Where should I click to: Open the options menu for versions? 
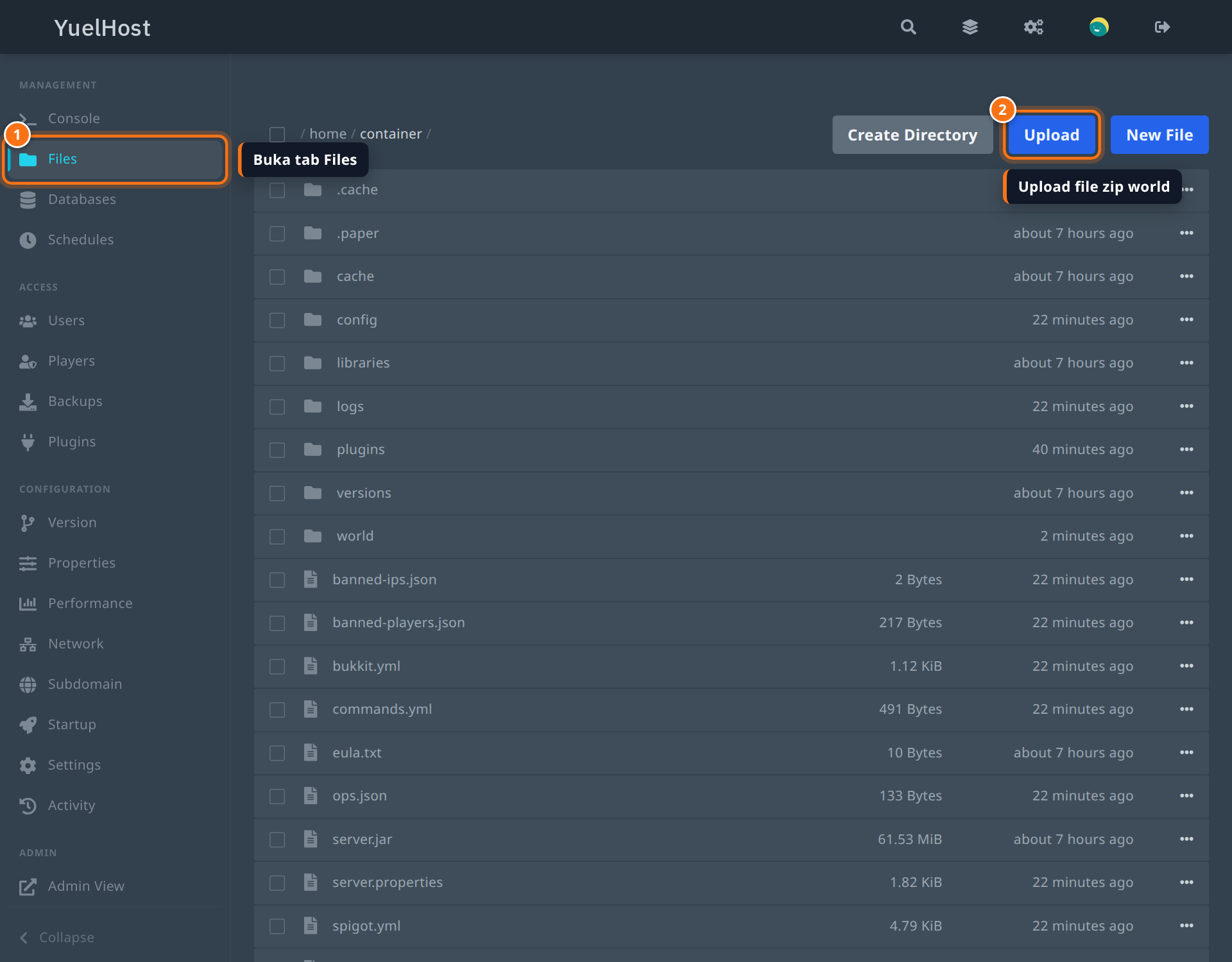pyautogui.click(x=1186, y=493)
